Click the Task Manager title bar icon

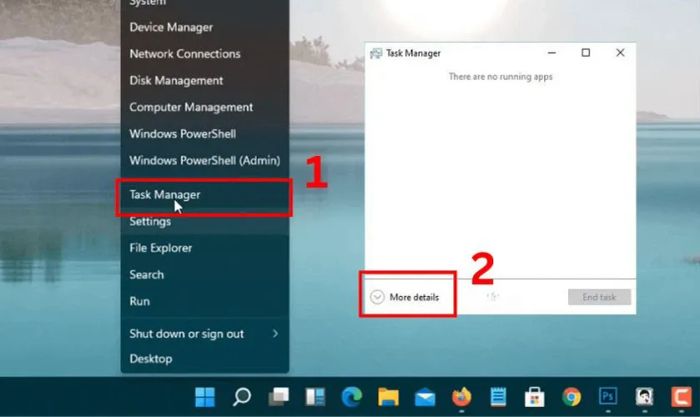coord(376,53)
